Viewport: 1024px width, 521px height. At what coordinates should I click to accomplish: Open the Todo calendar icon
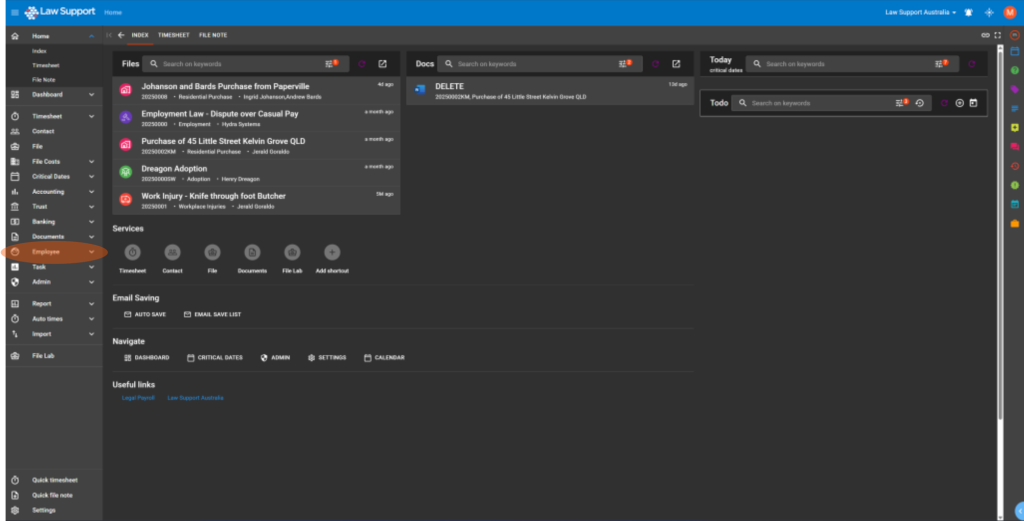point(973,103)
